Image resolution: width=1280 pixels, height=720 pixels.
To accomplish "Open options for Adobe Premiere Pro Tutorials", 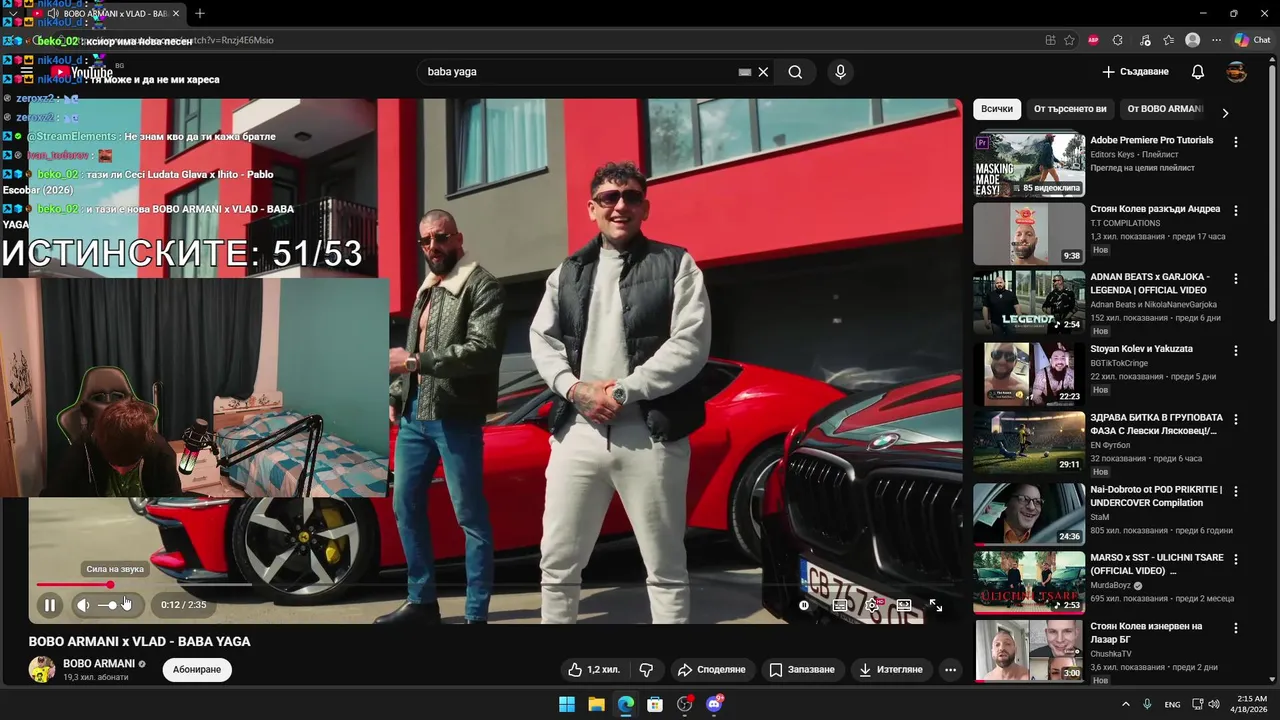I will click(1236, 142).
